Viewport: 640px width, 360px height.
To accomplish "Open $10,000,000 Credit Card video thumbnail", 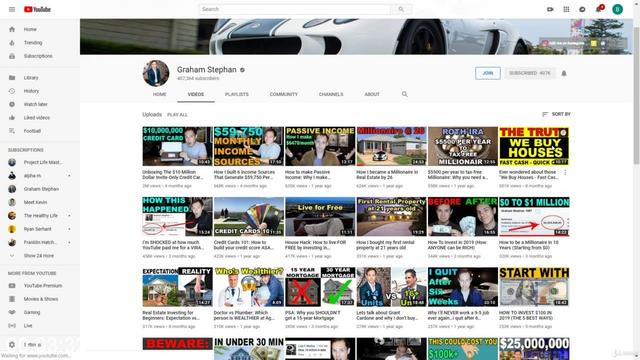I will (x=178, y=146).
